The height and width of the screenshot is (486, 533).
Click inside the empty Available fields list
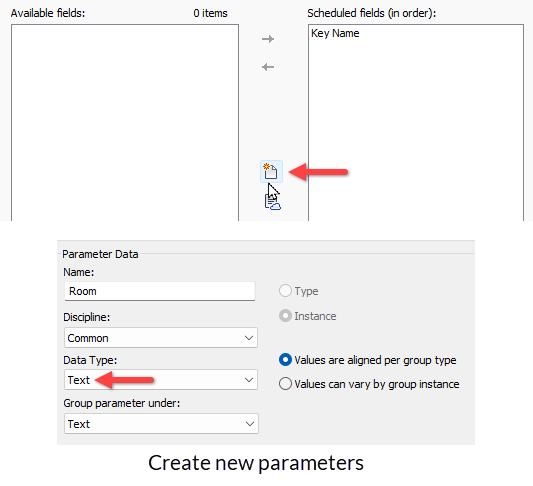tap(125, 122)
